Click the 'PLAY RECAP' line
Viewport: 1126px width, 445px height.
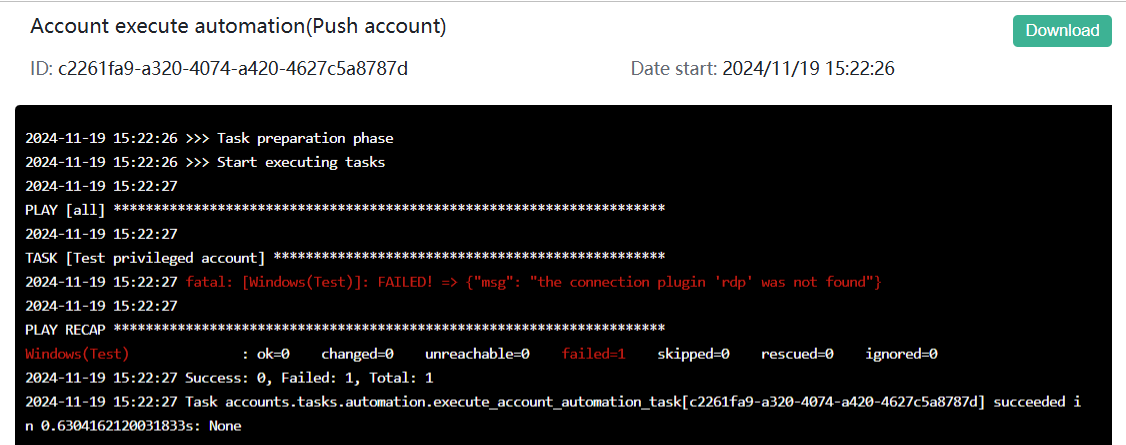(x=345, y=329)
